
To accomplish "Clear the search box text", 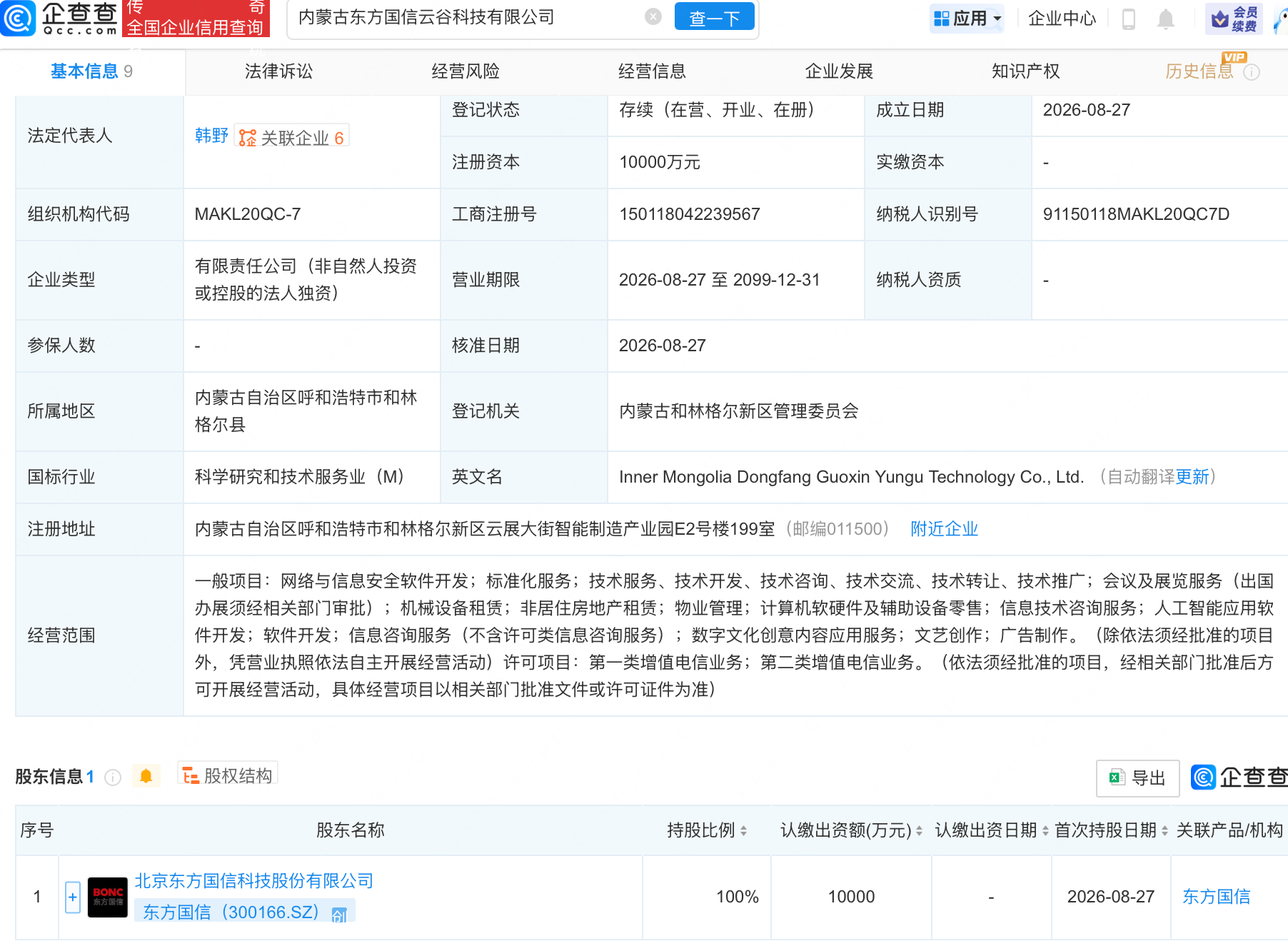I will click(x=653, y=17).
